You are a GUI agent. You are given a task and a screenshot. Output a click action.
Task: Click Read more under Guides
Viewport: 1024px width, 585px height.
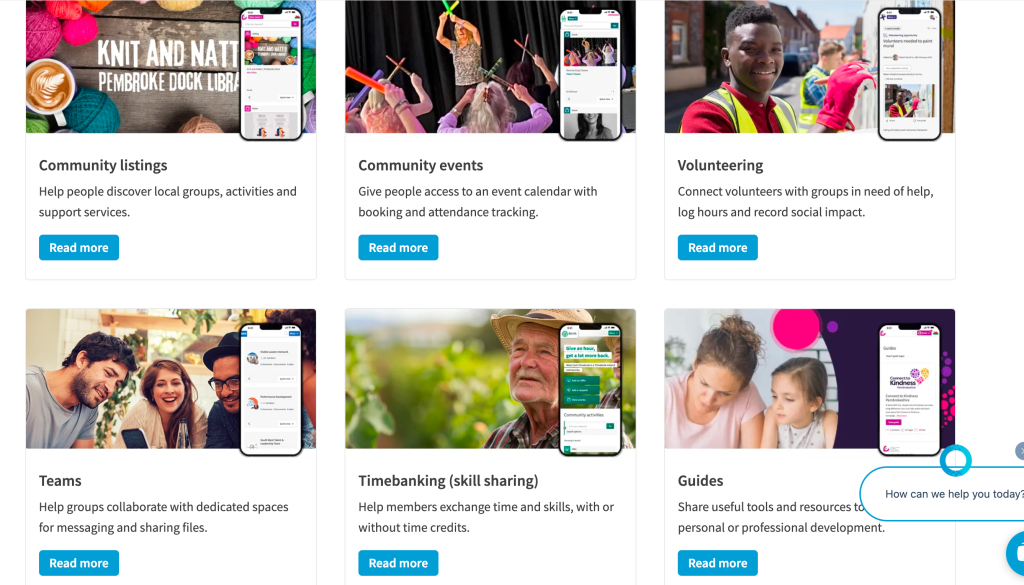[718, 563]
